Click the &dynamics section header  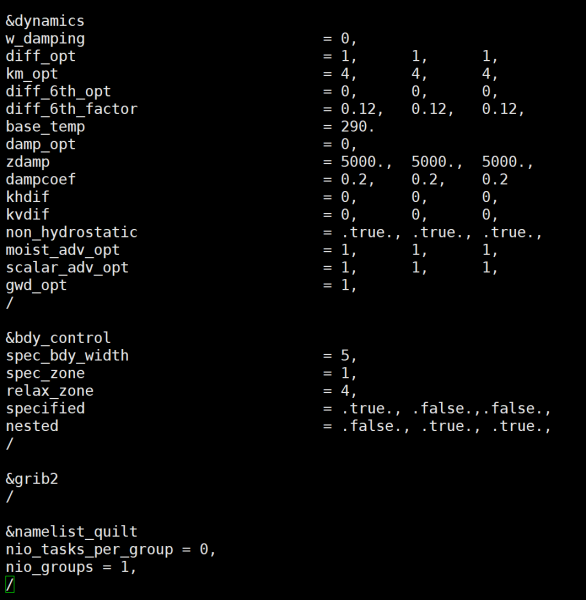tap(45, 21)
